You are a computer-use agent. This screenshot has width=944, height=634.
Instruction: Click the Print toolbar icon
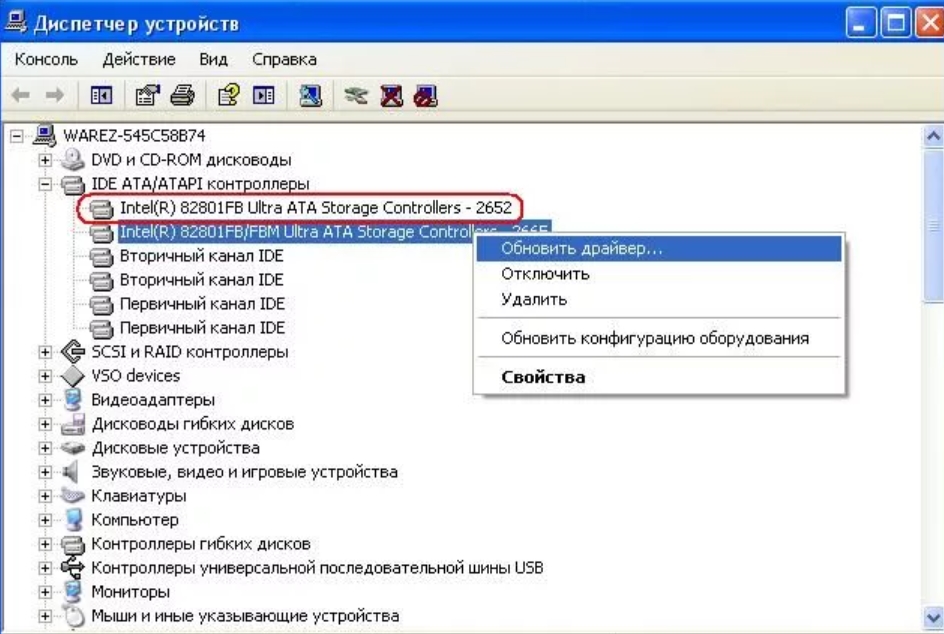tap(181, 96)
